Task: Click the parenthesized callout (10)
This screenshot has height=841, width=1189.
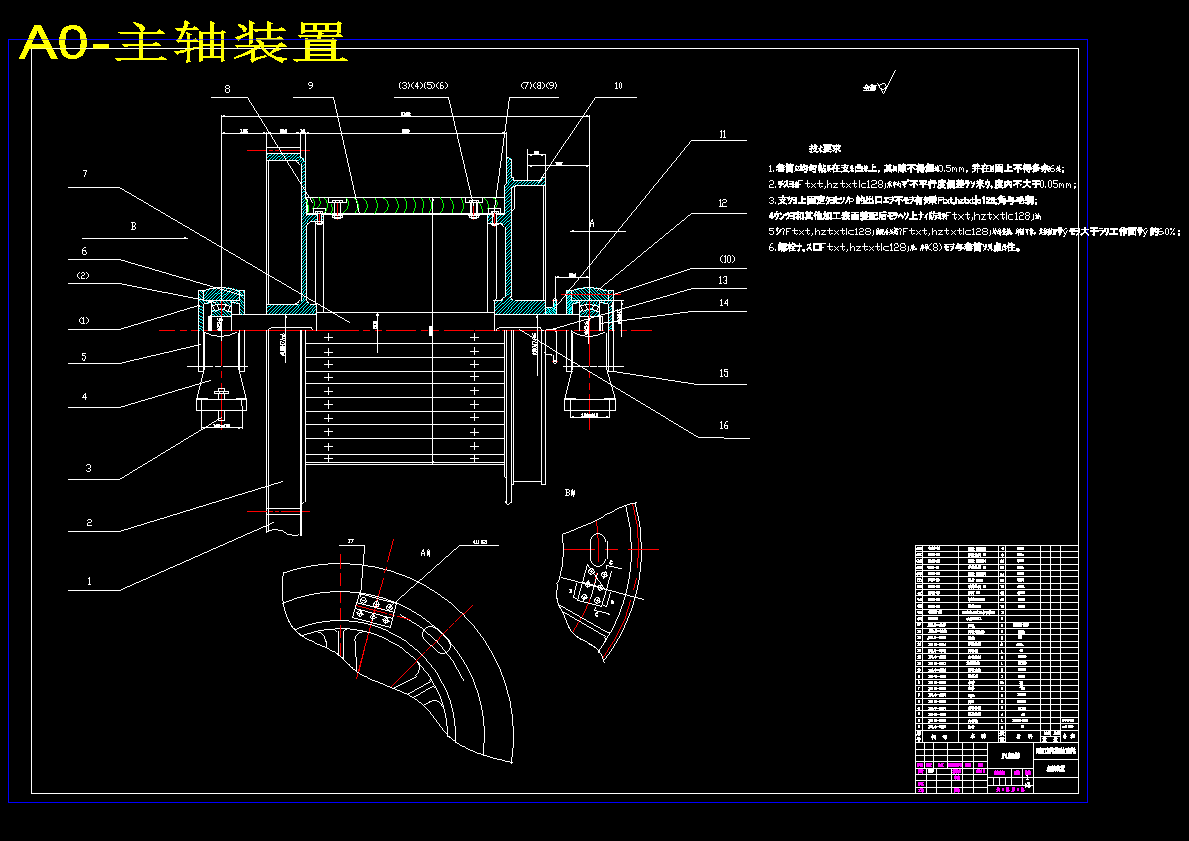Action: click(x=727, y=259)
